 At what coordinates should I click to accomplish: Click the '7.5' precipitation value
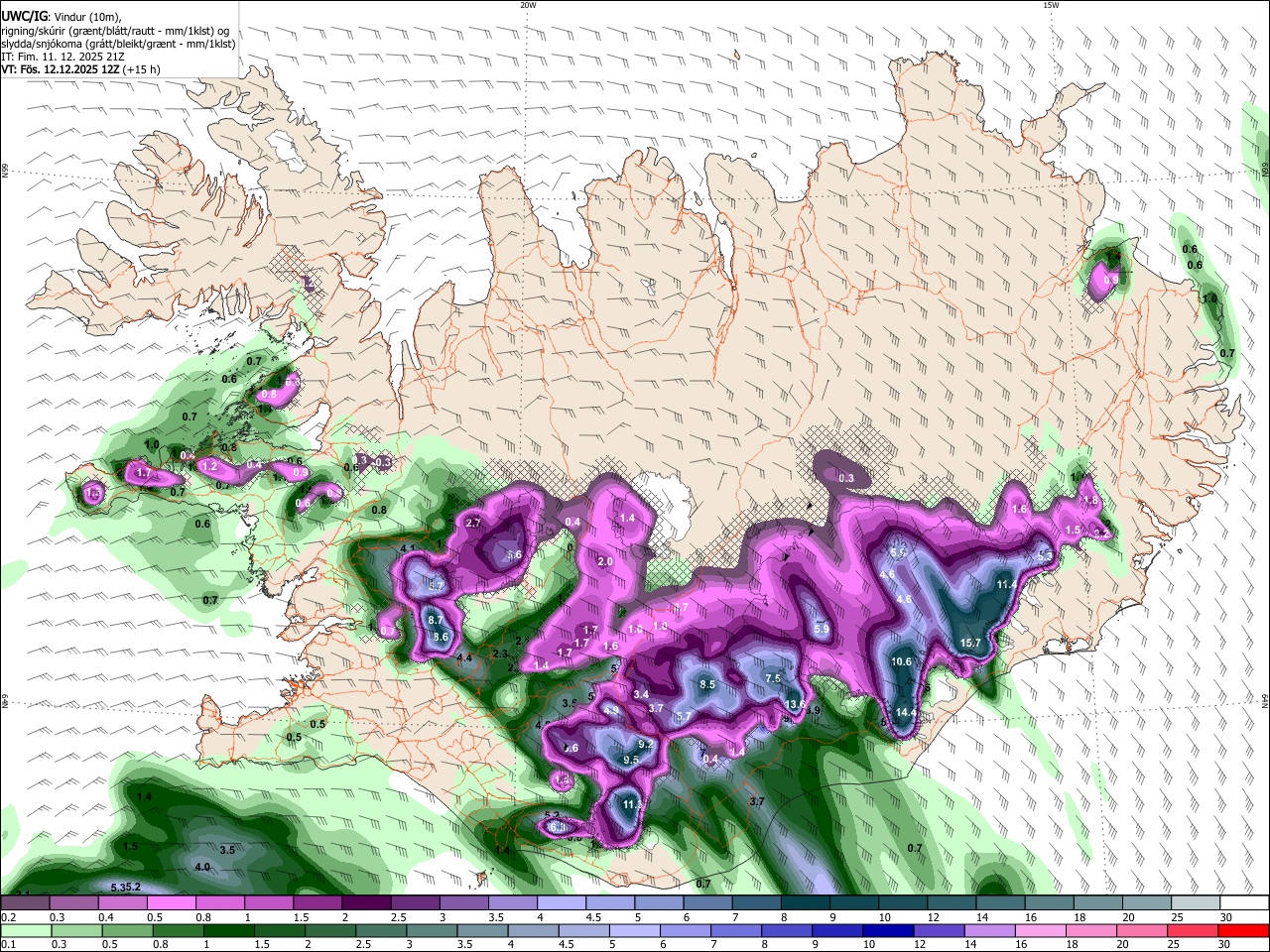[773, 677]
